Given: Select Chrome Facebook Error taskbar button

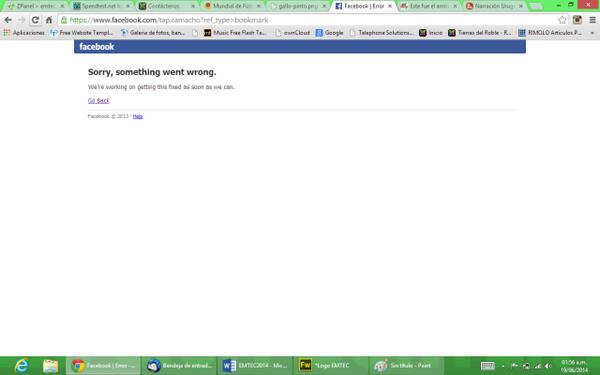Looking at the screenshot, I should pos(103,366).
